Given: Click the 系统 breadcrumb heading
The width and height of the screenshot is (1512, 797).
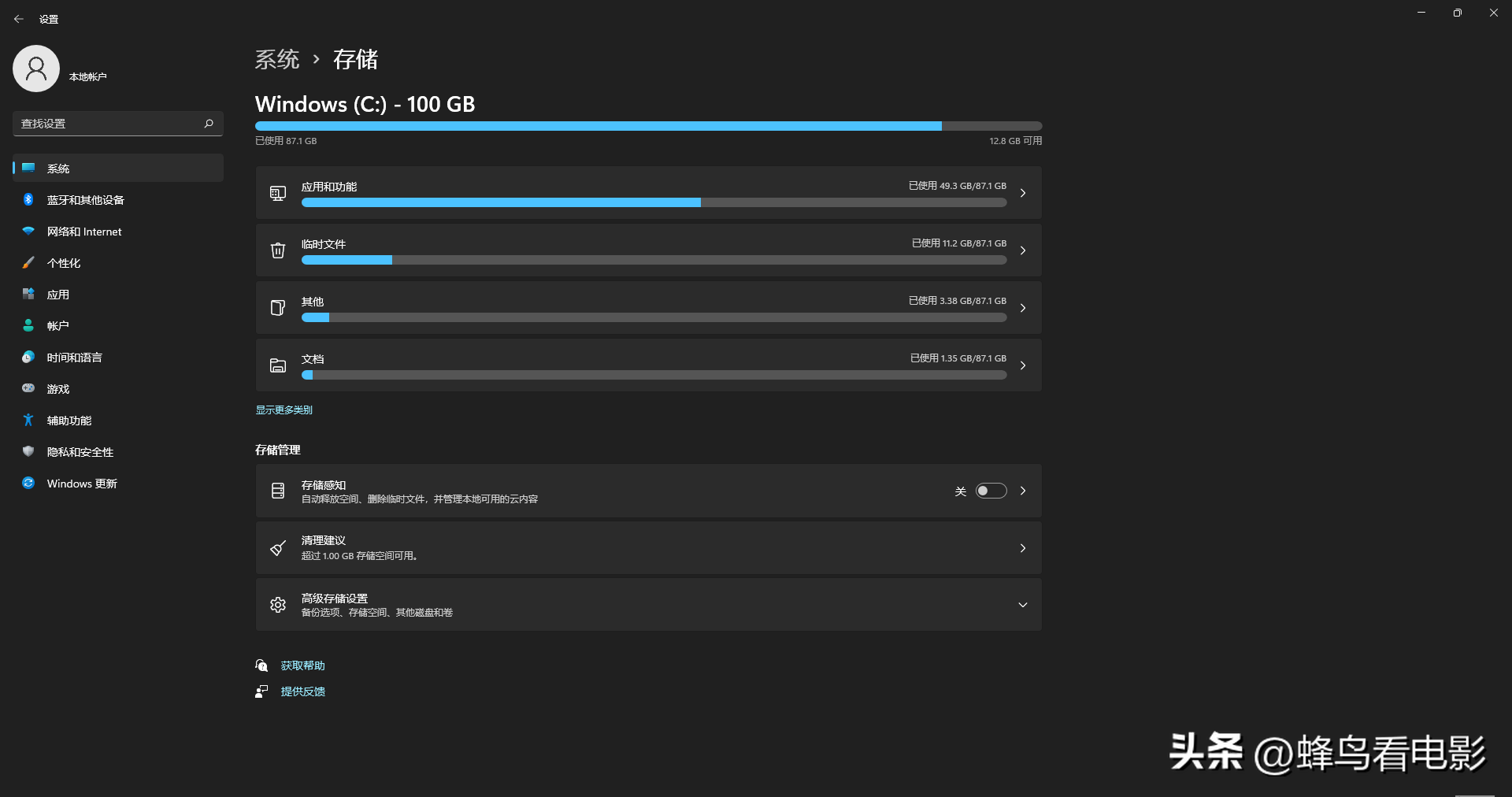Looking at the screenshot, I should [277, 59].
